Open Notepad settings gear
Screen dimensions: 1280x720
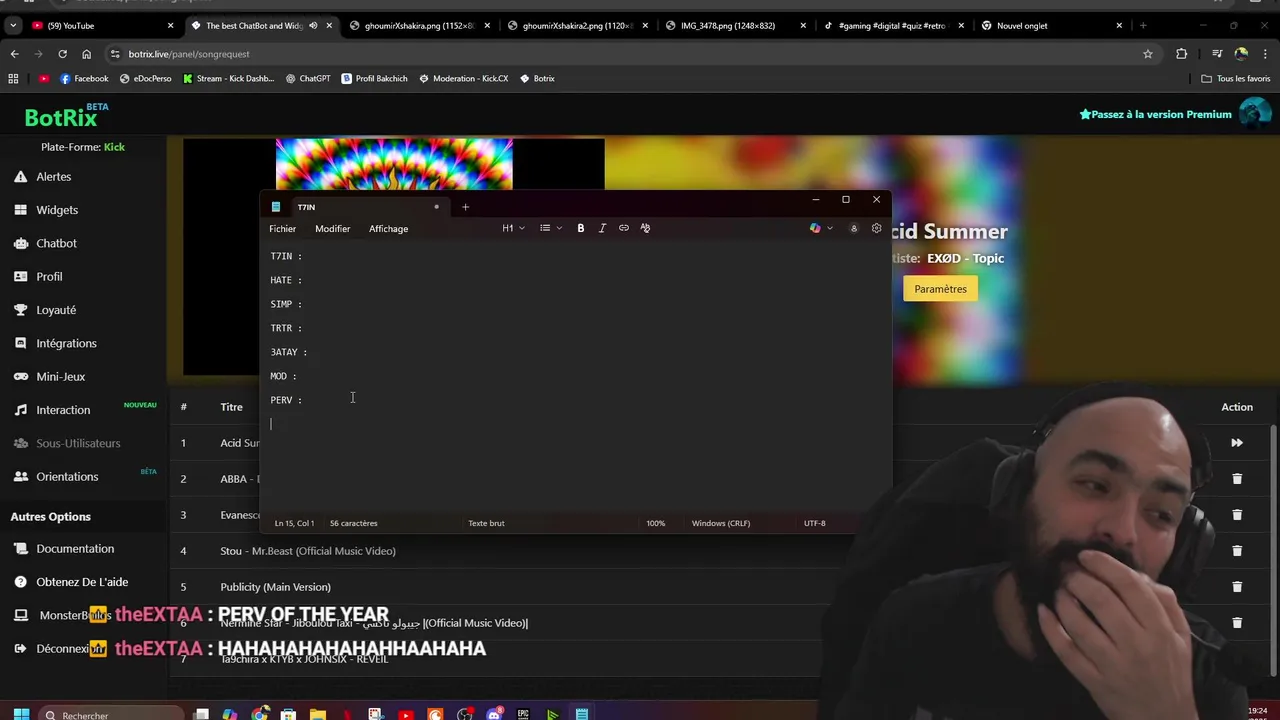coord(877,228)
